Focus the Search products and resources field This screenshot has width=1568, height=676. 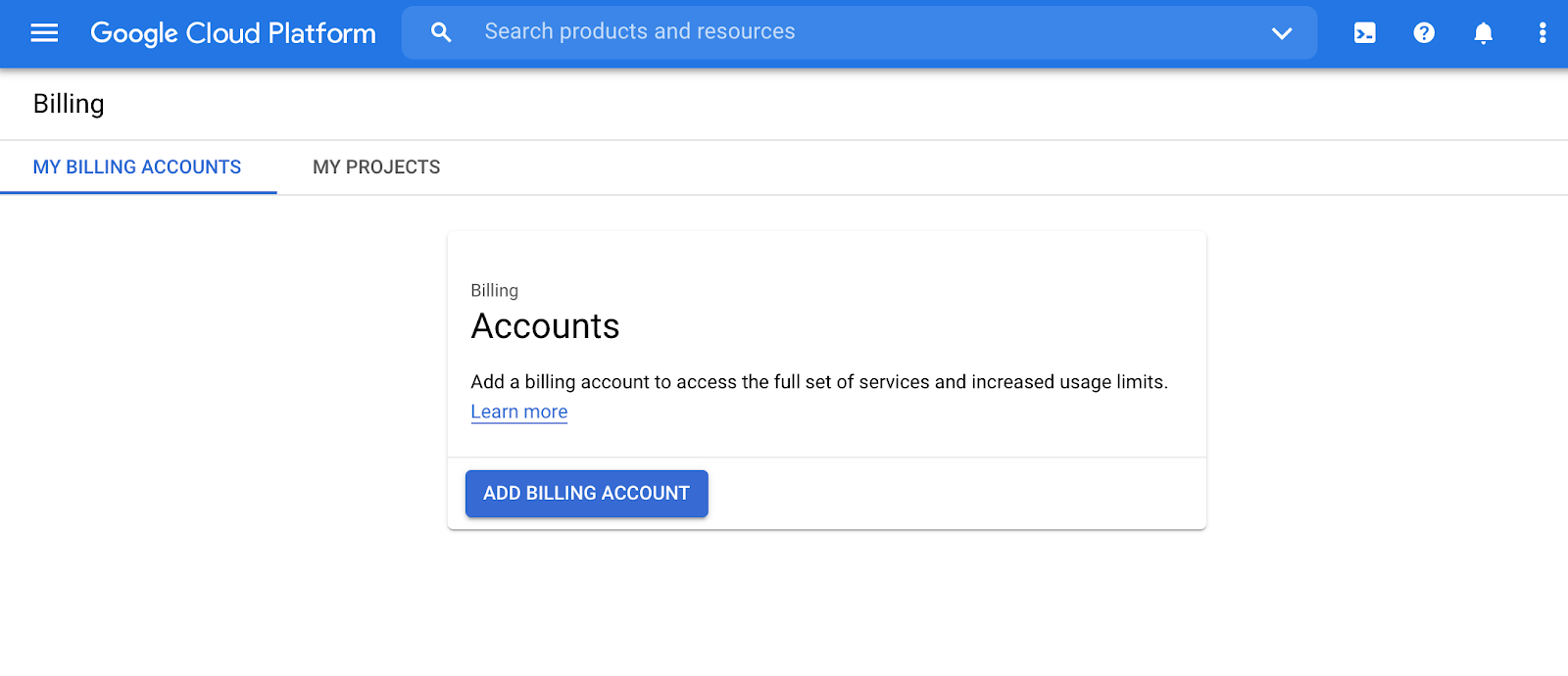(859, 32)
